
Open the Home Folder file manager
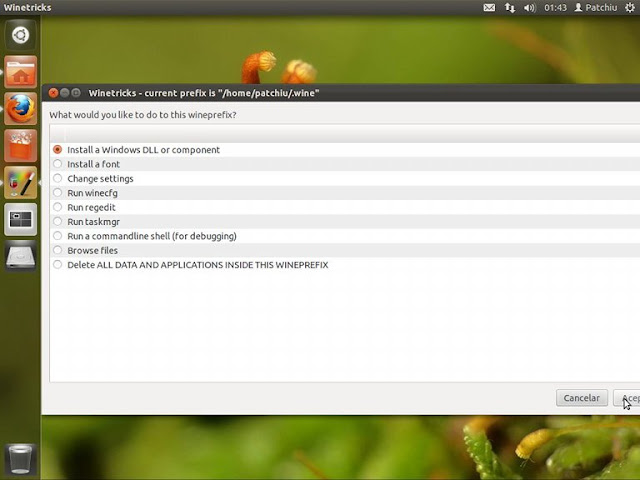(x=20, y=72)
